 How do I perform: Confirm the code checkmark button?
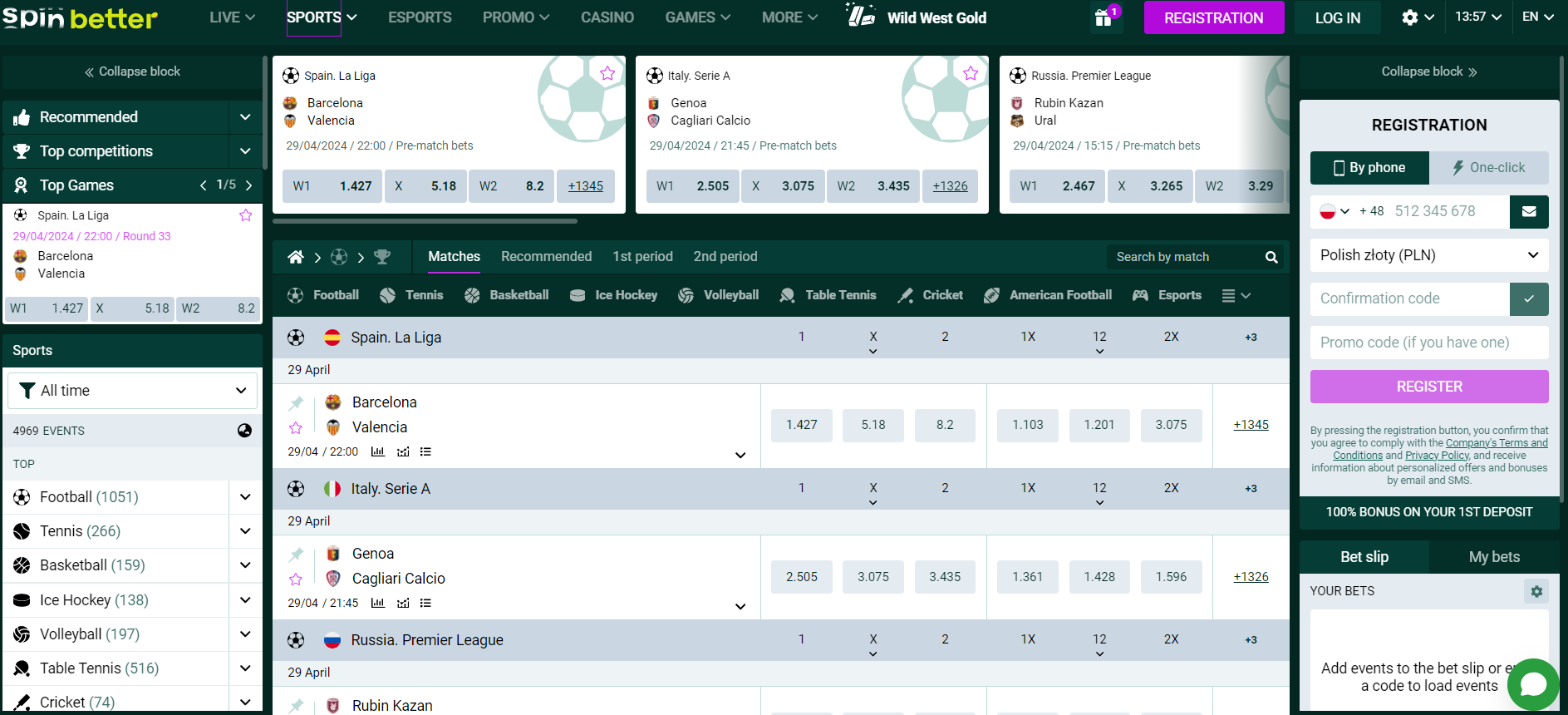1529,298
